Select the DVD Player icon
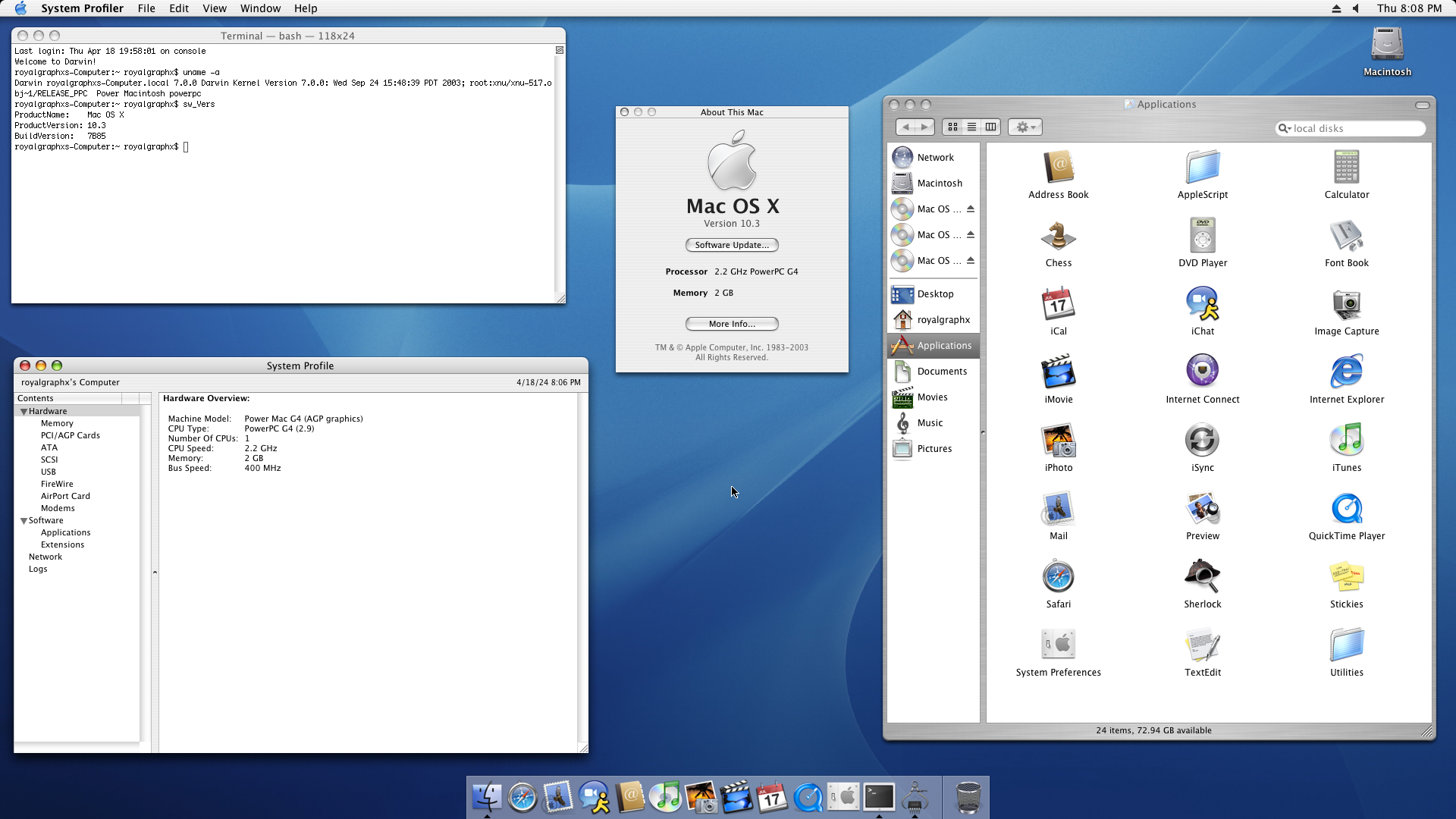This screenshot has height=819, width=1456. (1203, 236)
